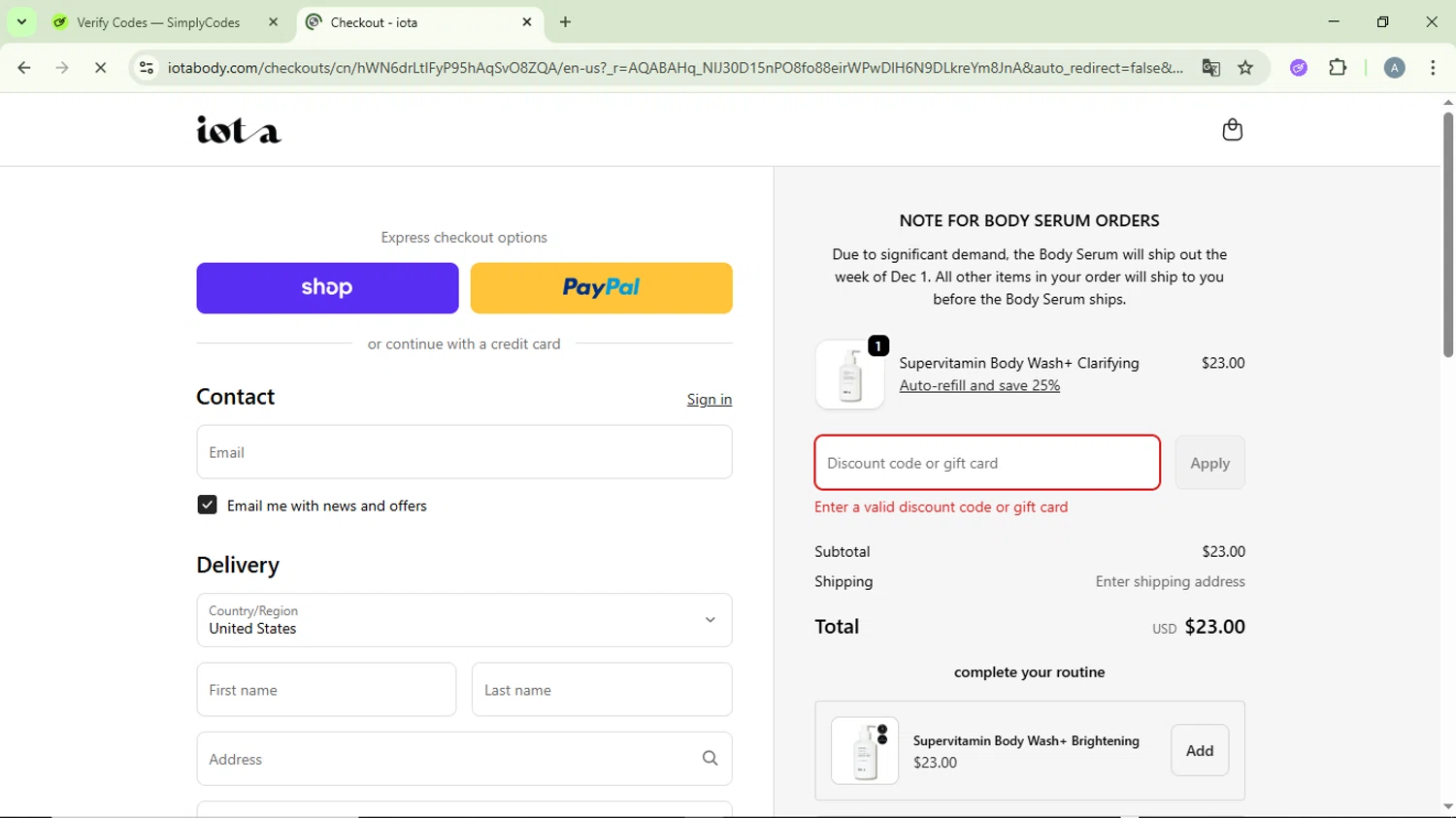
Task: Click the Enter a valid discount code error
Action: [941, 507]
